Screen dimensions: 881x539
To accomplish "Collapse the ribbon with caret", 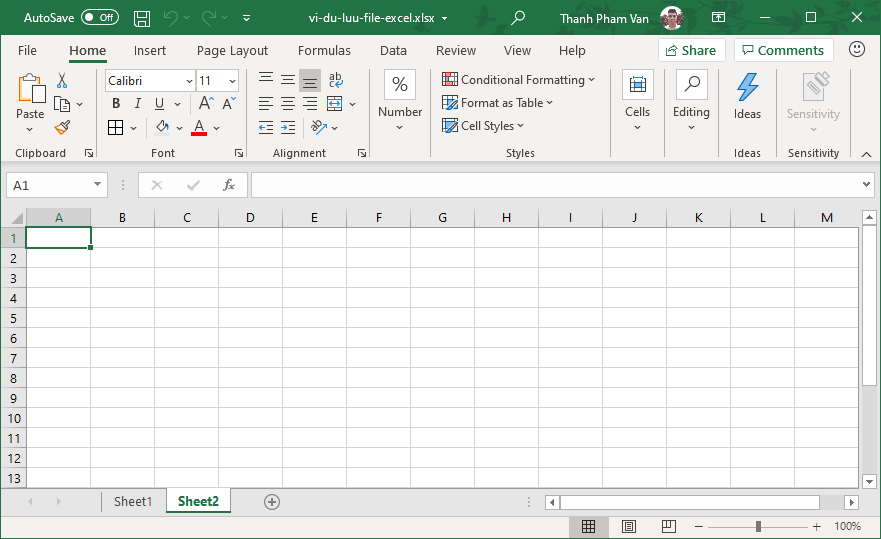I will click(x=866, y=154).
